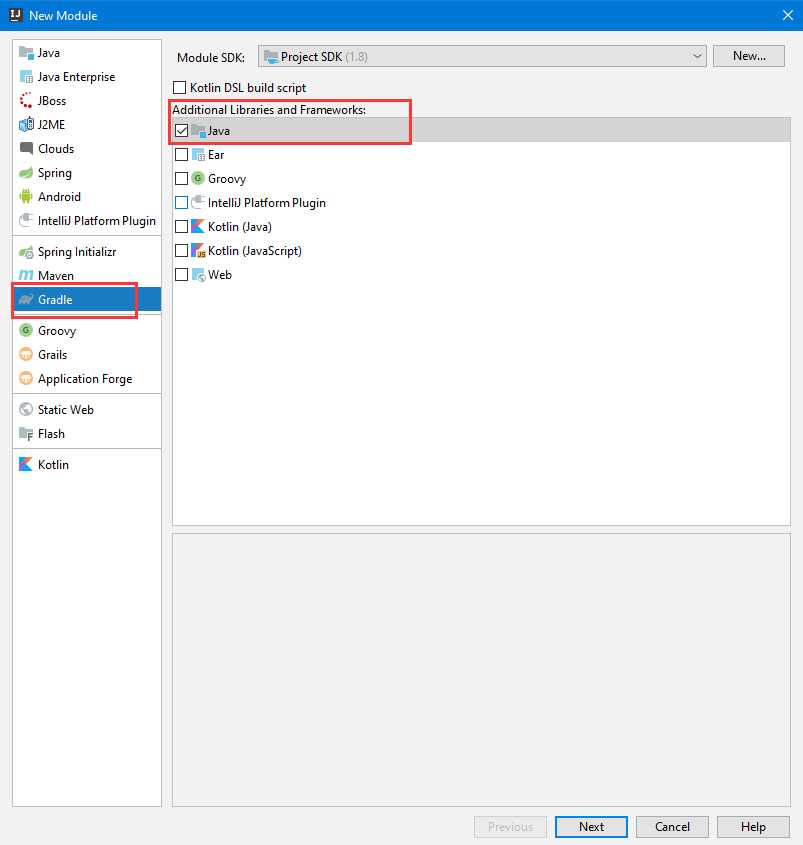This screenshot has height=845, width=803.
Task: Click the Ear framework icon
Action: [198, 155]
